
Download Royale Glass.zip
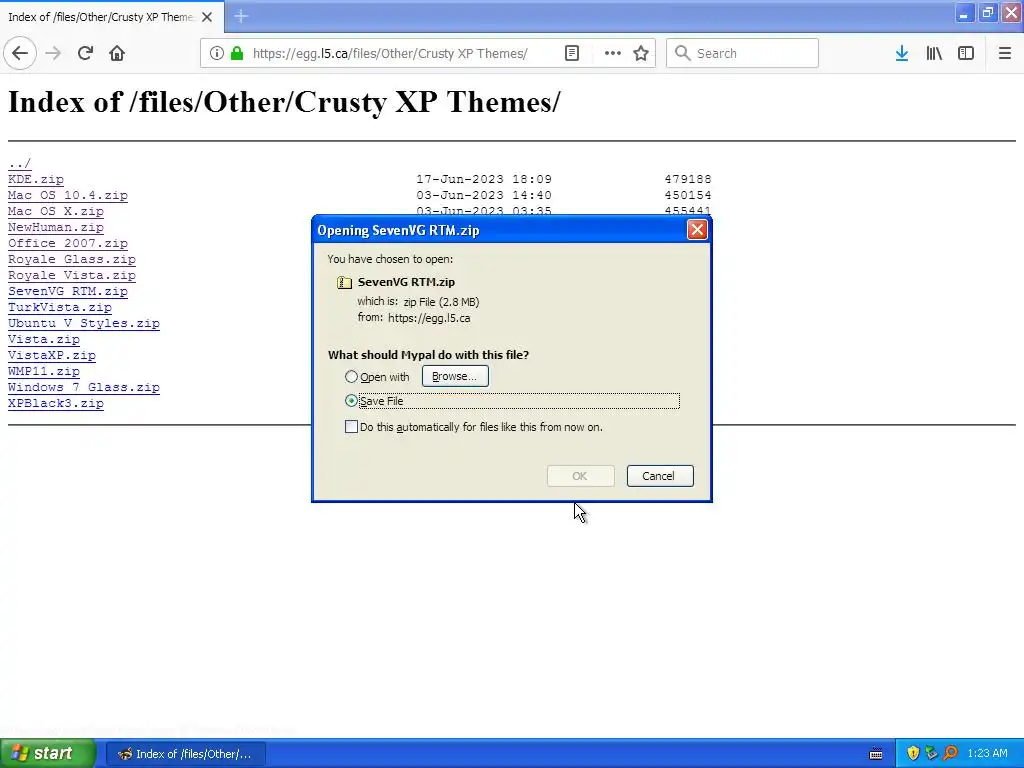click(72, 259)
